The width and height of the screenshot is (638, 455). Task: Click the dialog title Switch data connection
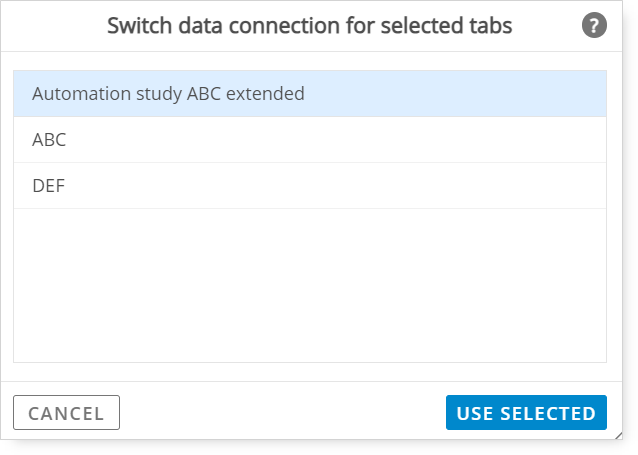point(309,26)
